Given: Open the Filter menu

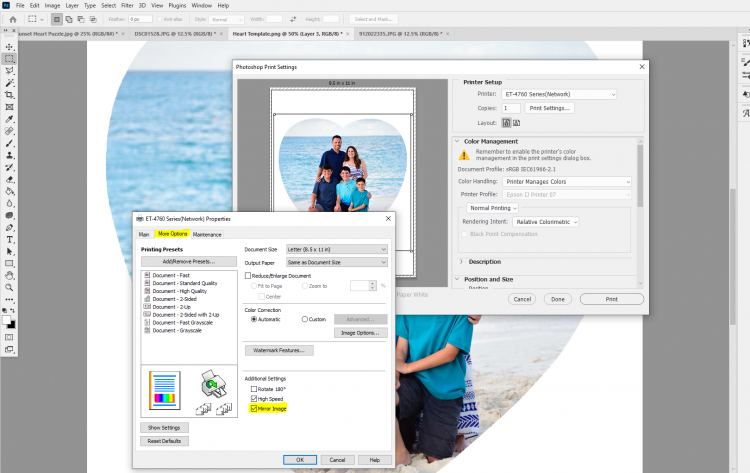Looking at the screenshot, I should point(127,5).
